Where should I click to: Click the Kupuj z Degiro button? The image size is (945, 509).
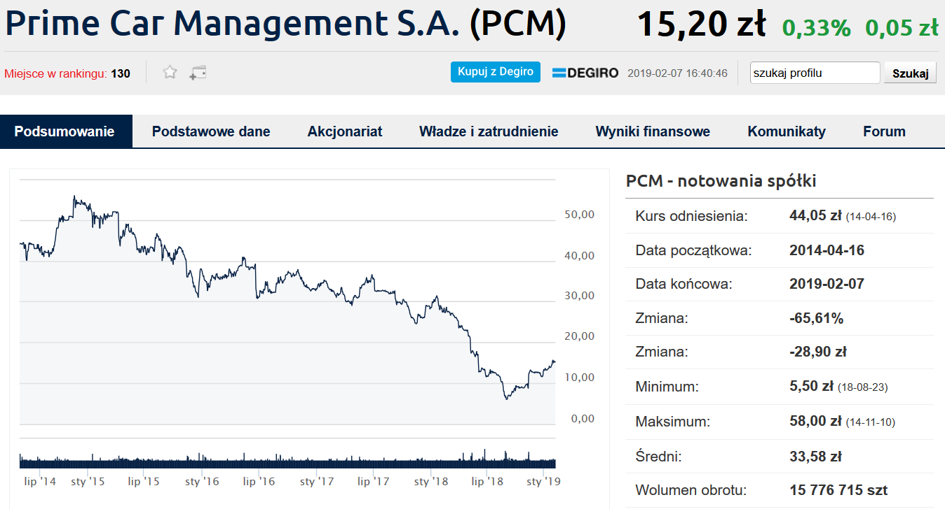[495, 72]
